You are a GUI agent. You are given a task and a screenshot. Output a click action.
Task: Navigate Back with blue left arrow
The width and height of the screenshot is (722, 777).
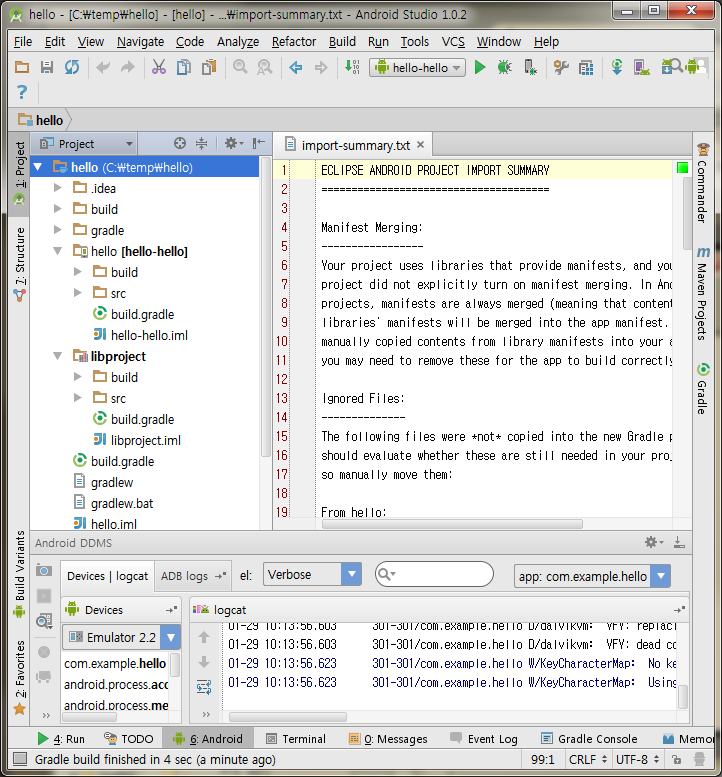(x=296, y=67)
